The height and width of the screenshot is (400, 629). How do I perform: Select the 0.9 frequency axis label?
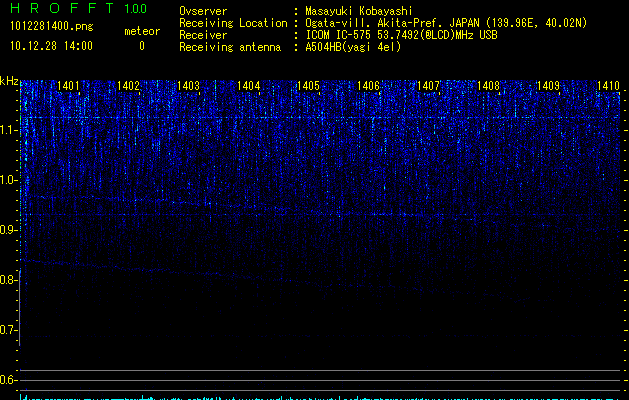click(8, 230)
